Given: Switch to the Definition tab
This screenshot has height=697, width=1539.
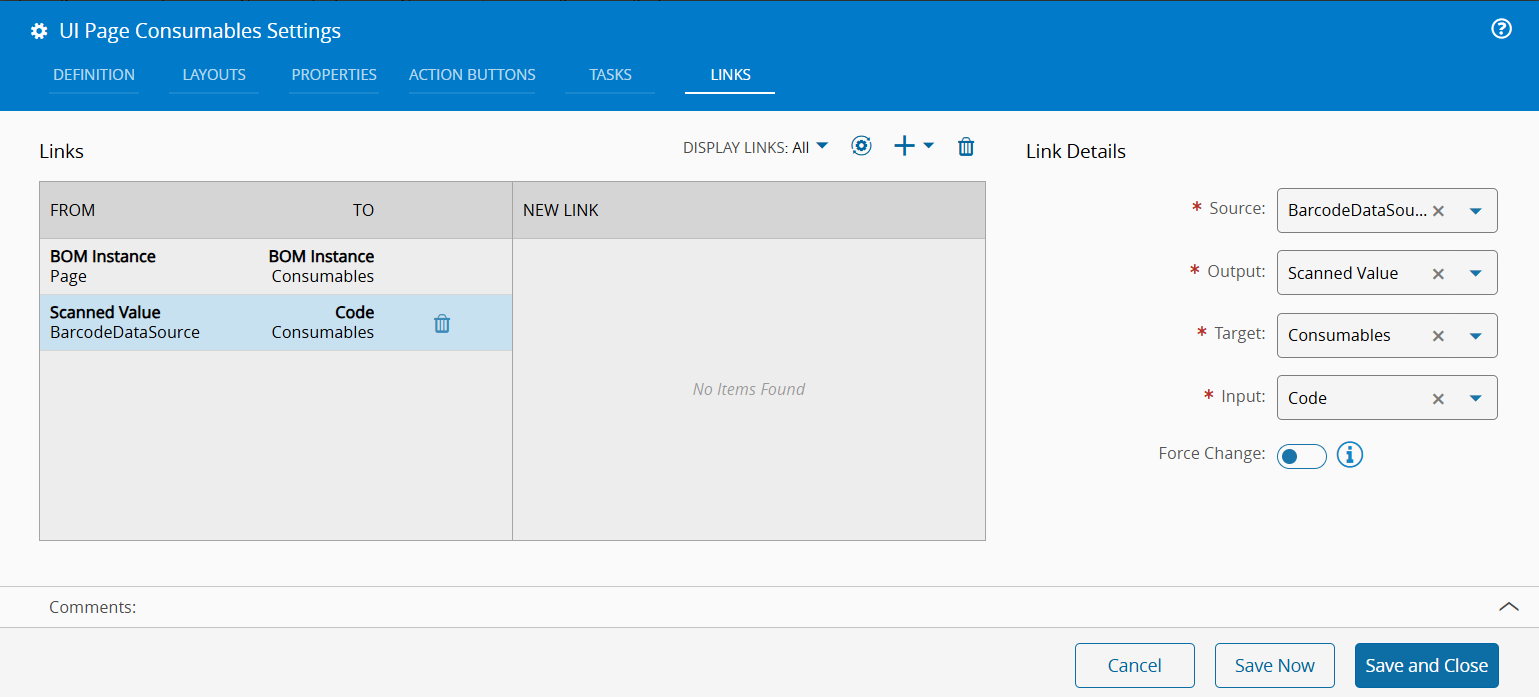Looking at the screenshot, I should click(x=94, y=75).
